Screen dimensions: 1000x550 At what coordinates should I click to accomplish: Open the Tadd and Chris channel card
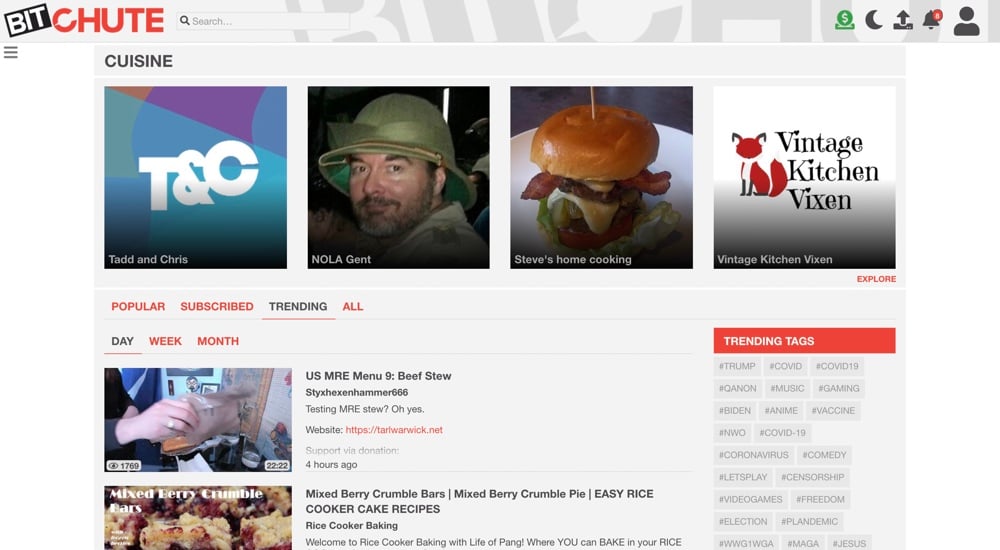[196, 177]
